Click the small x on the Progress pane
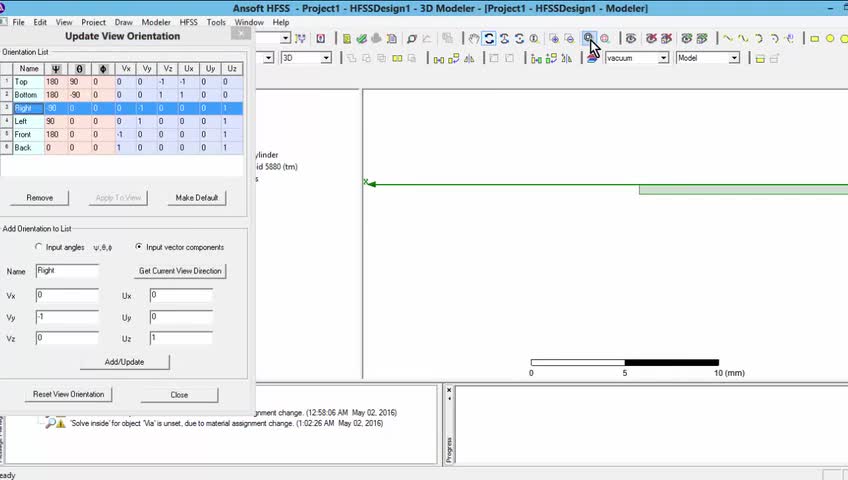The image size is (848, 480). [449, 390]
